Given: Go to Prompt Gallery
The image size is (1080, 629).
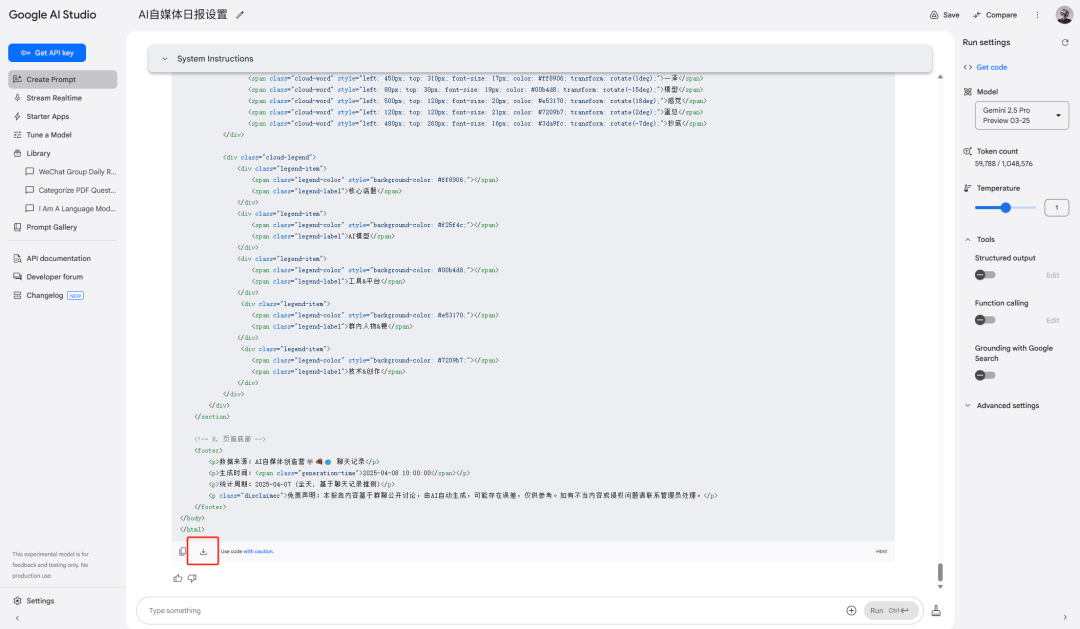Looking at the screenshot, I should point(51,227).
